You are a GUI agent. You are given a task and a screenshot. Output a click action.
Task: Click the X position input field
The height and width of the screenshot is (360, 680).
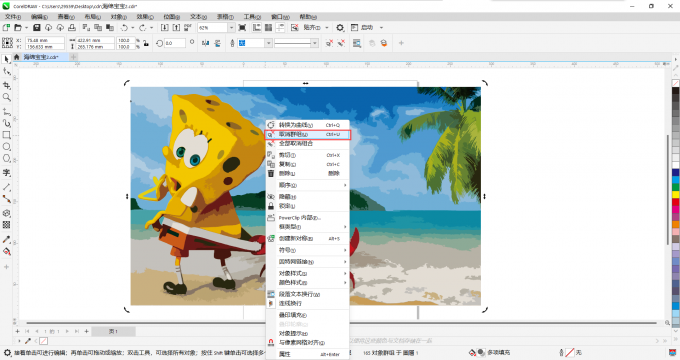pyautogui.click(x=45, y=40)
